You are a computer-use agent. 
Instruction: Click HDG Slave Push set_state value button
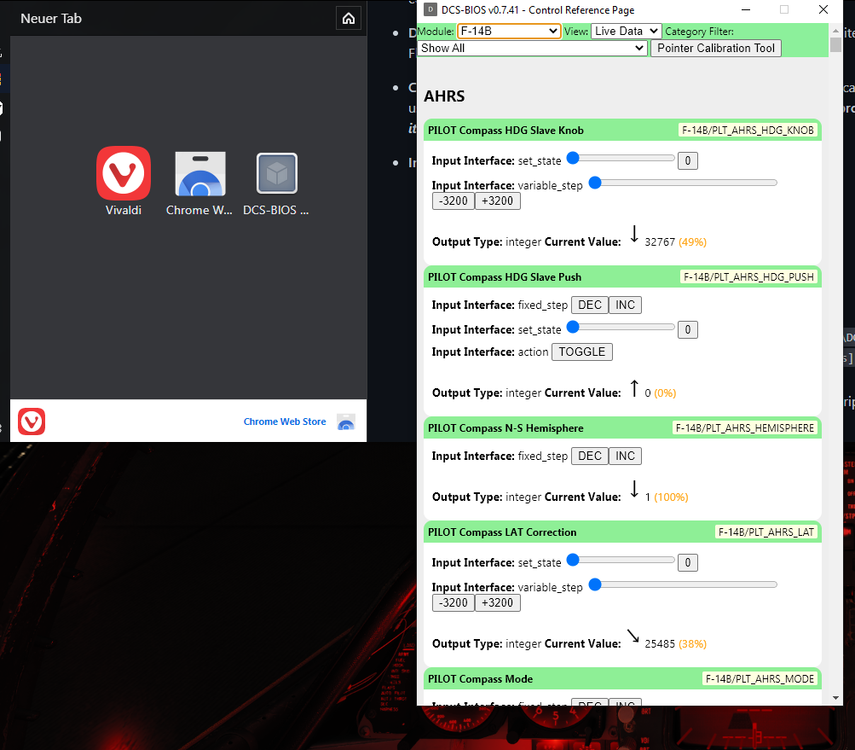click(x=688, y=329)
